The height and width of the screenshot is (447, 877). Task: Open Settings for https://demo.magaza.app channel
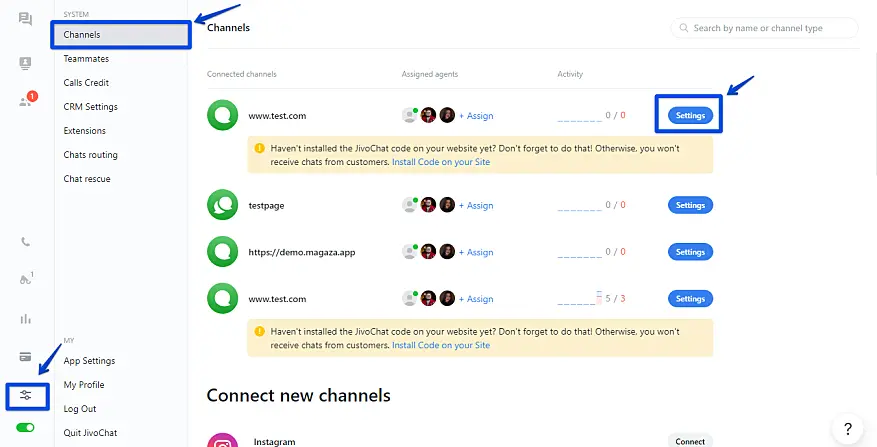[x=690, y=252]
